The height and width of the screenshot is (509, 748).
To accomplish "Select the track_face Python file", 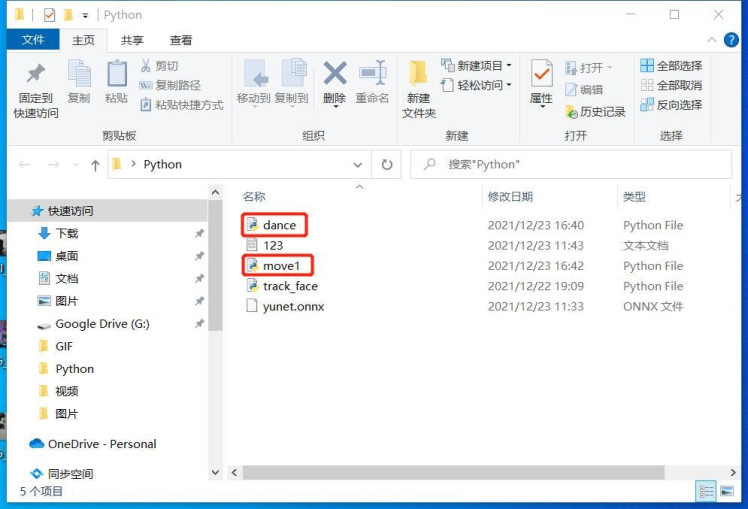I will (x=282, y=286).
